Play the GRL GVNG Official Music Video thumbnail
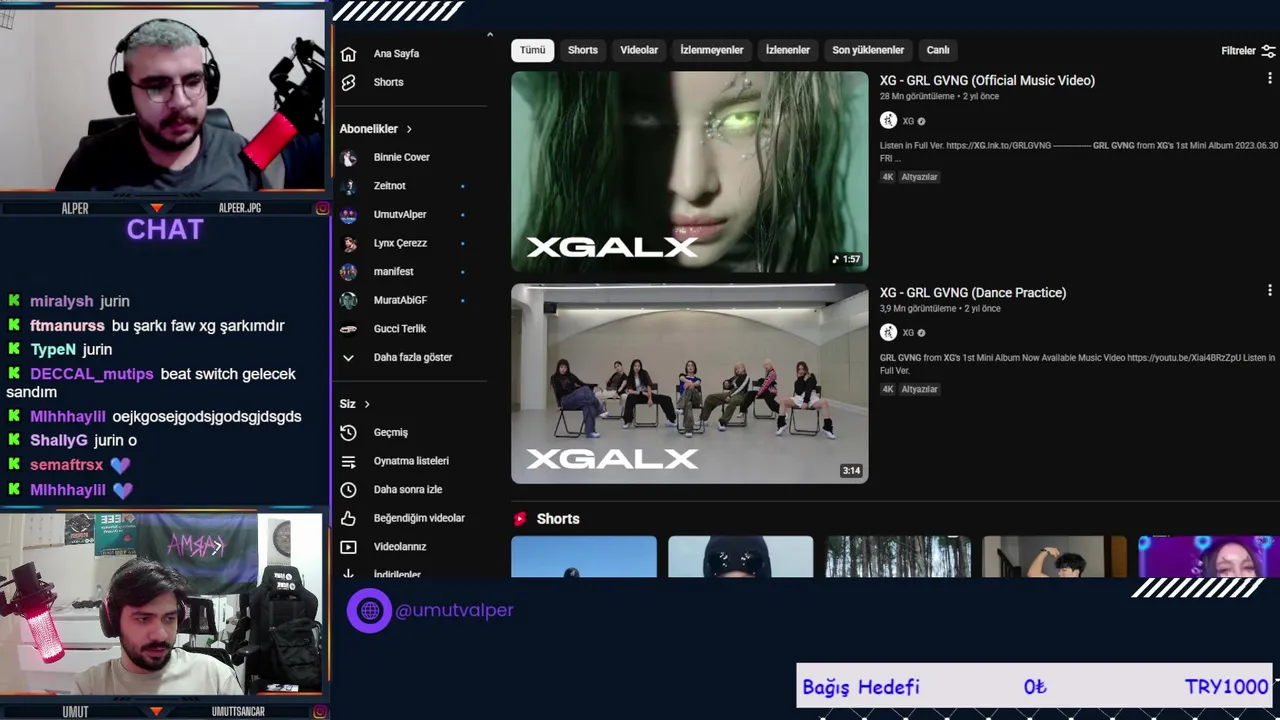This screenshot has height=720, width=1280. point(690,171)
